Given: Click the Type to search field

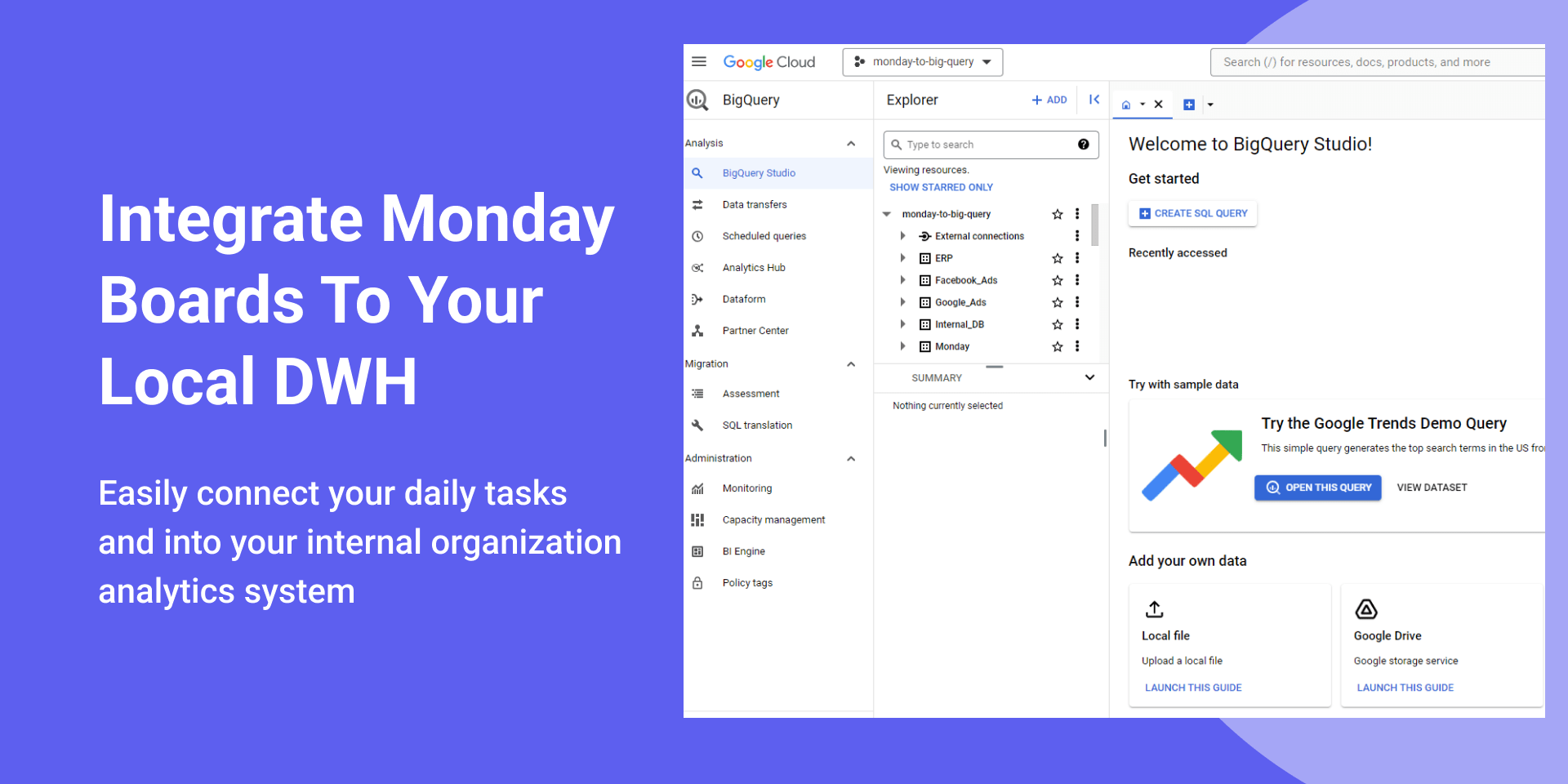Looking at the screenshot, I should [991, 145].
